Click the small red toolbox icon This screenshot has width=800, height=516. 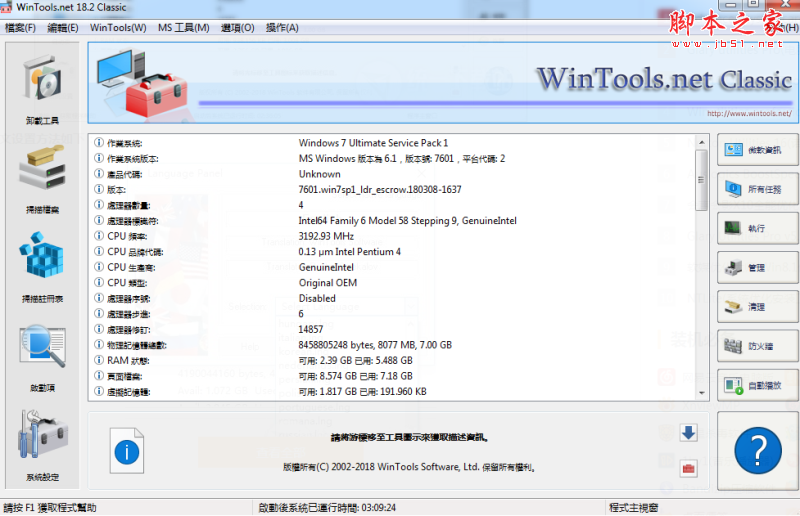[688, 468]
